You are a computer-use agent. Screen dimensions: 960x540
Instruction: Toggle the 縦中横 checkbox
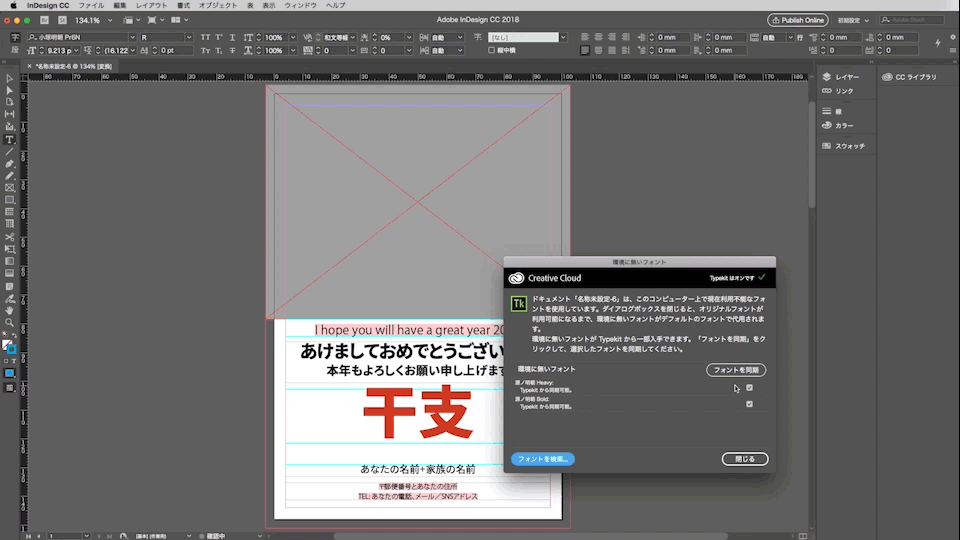point(492,51)
